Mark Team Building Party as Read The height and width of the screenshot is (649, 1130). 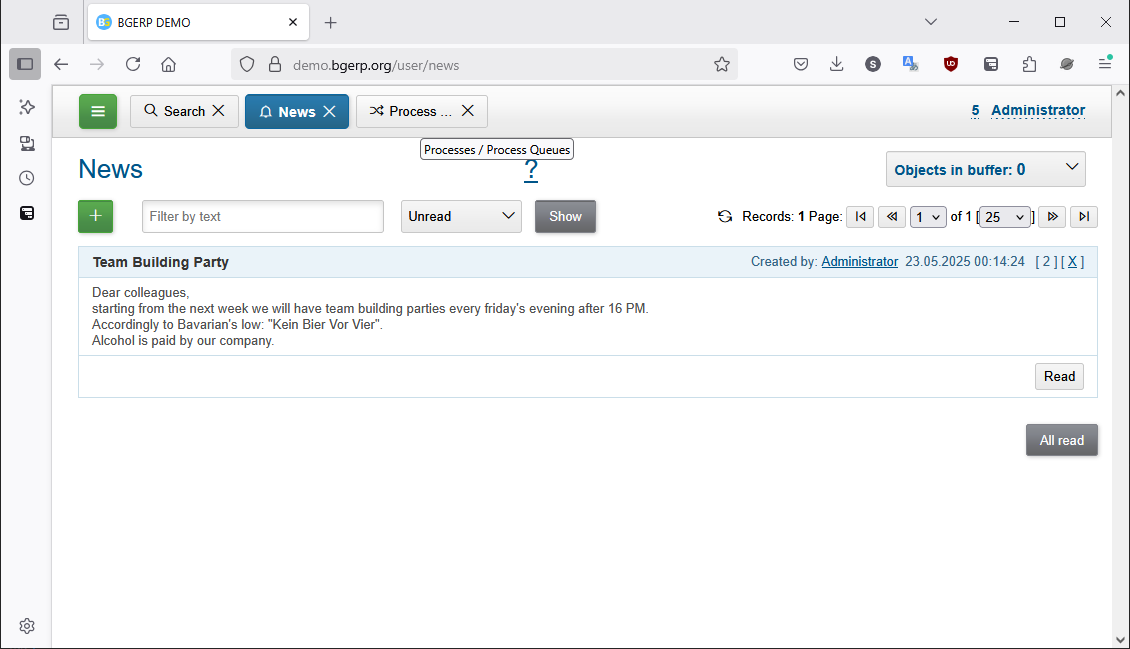pos(1059,376)
